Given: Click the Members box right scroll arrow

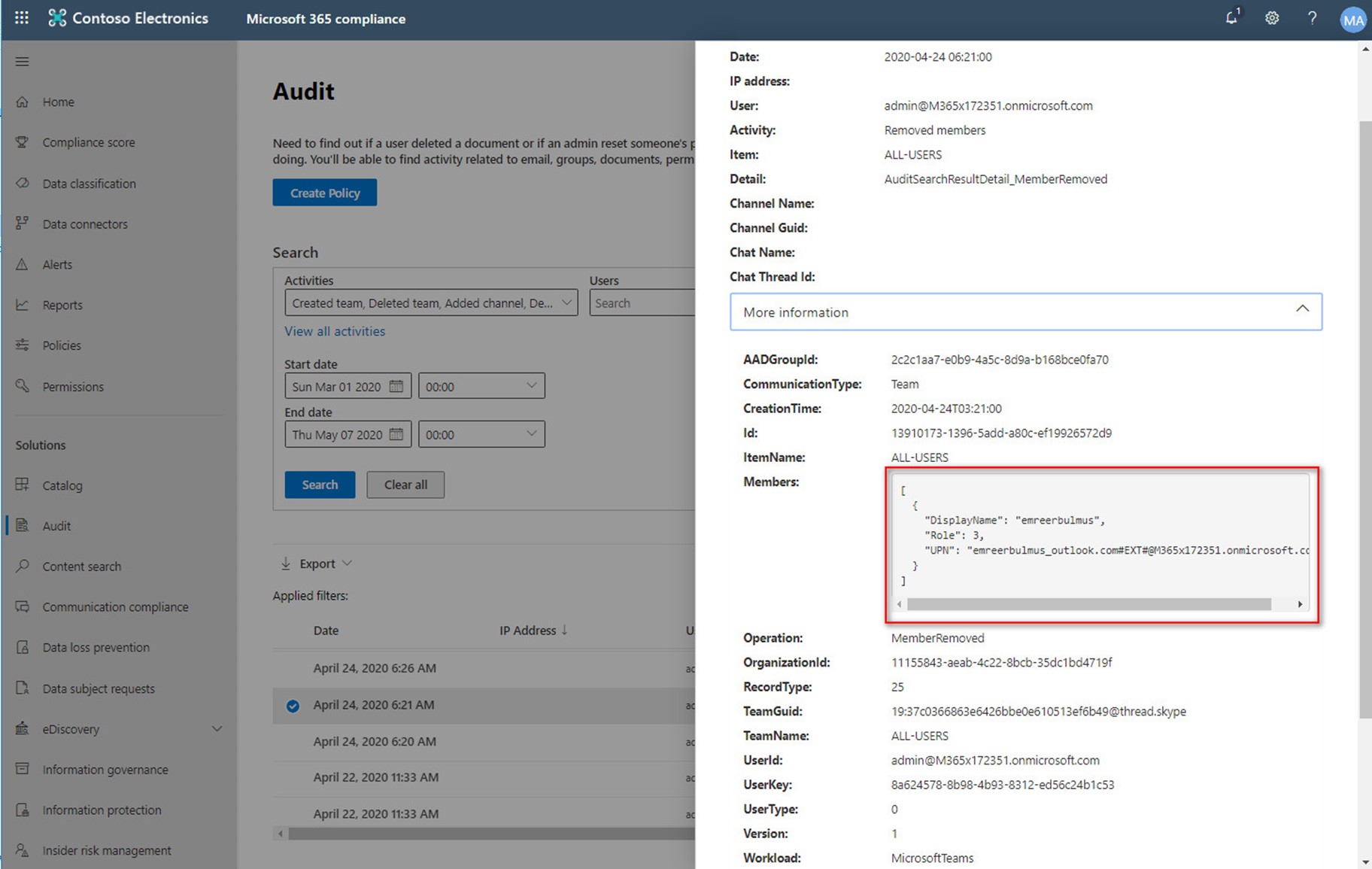Looking at the screenshot, I should click(1300, 604).
